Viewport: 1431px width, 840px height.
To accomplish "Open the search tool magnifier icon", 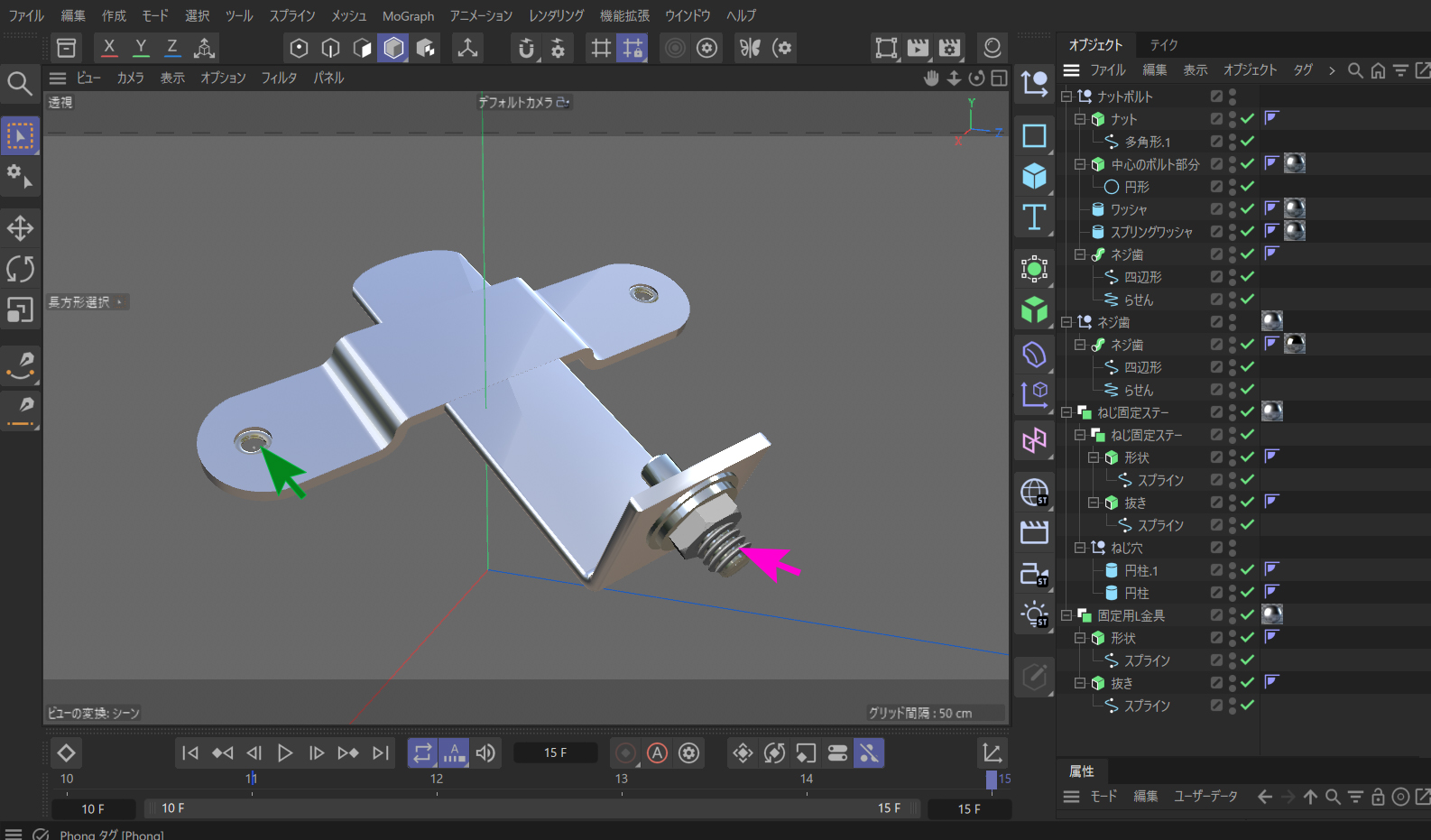I will (x=20, y=84).
